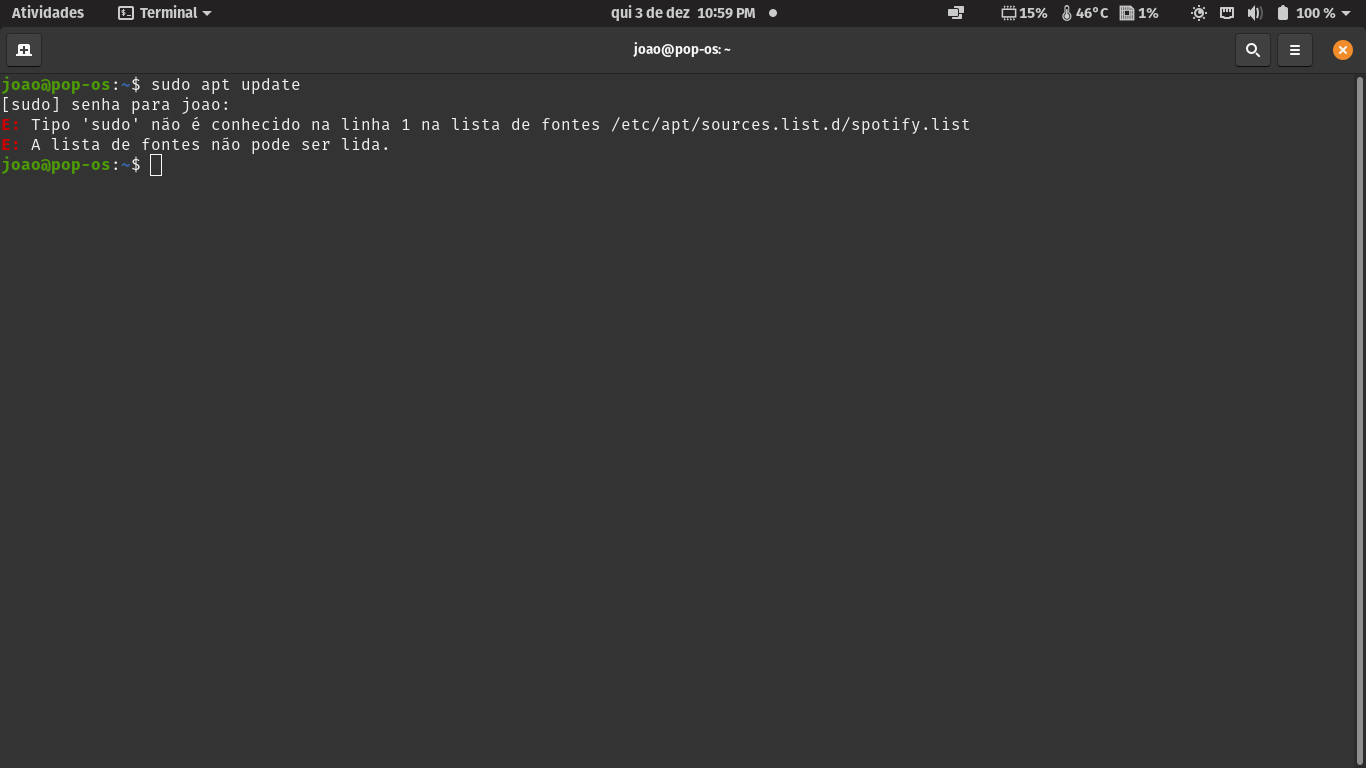This screenshot has width=1366, height=768.
Task: Expand the Terminal app menu
Action: [x=165, y=13]
